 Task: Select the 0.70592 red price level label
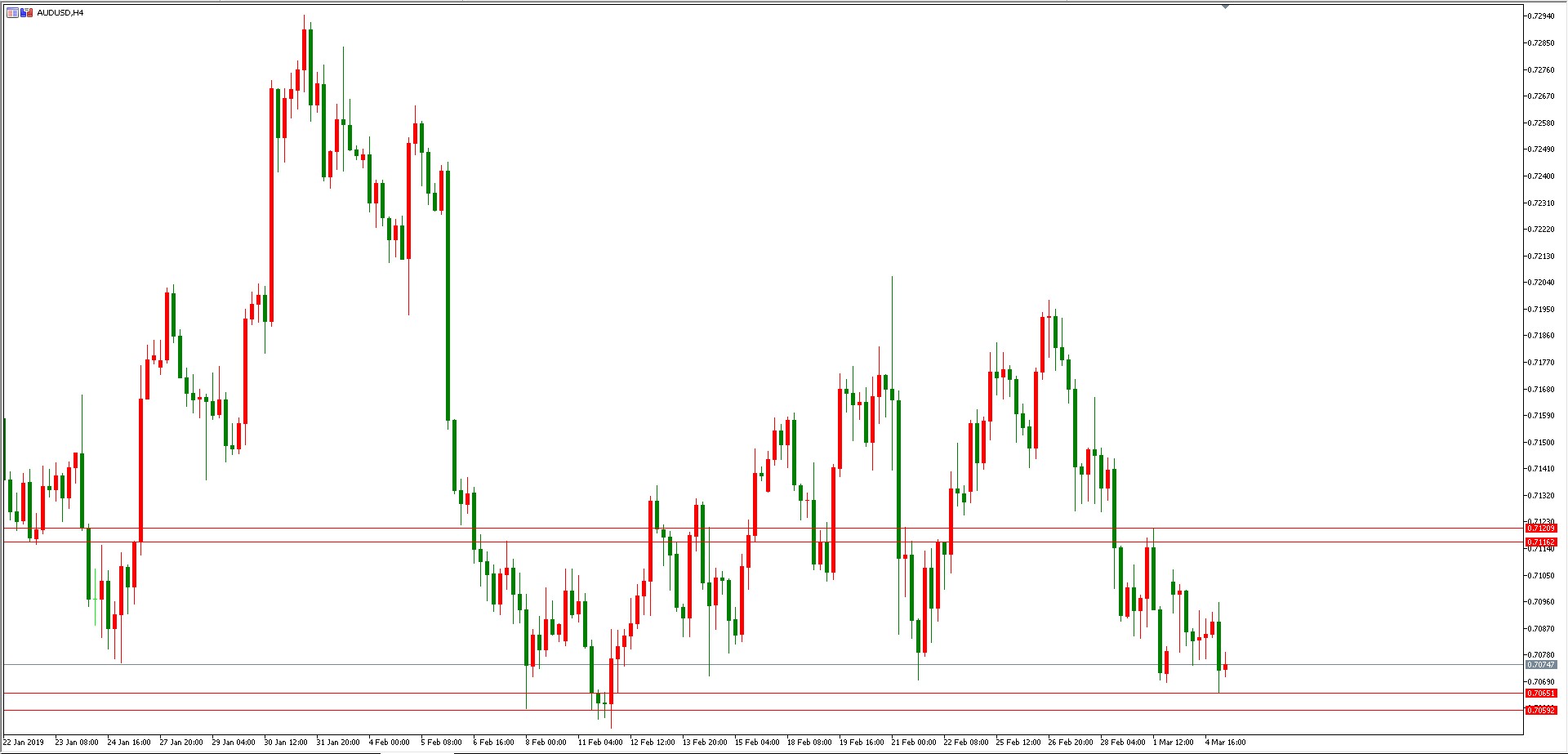click(1541, 711)
